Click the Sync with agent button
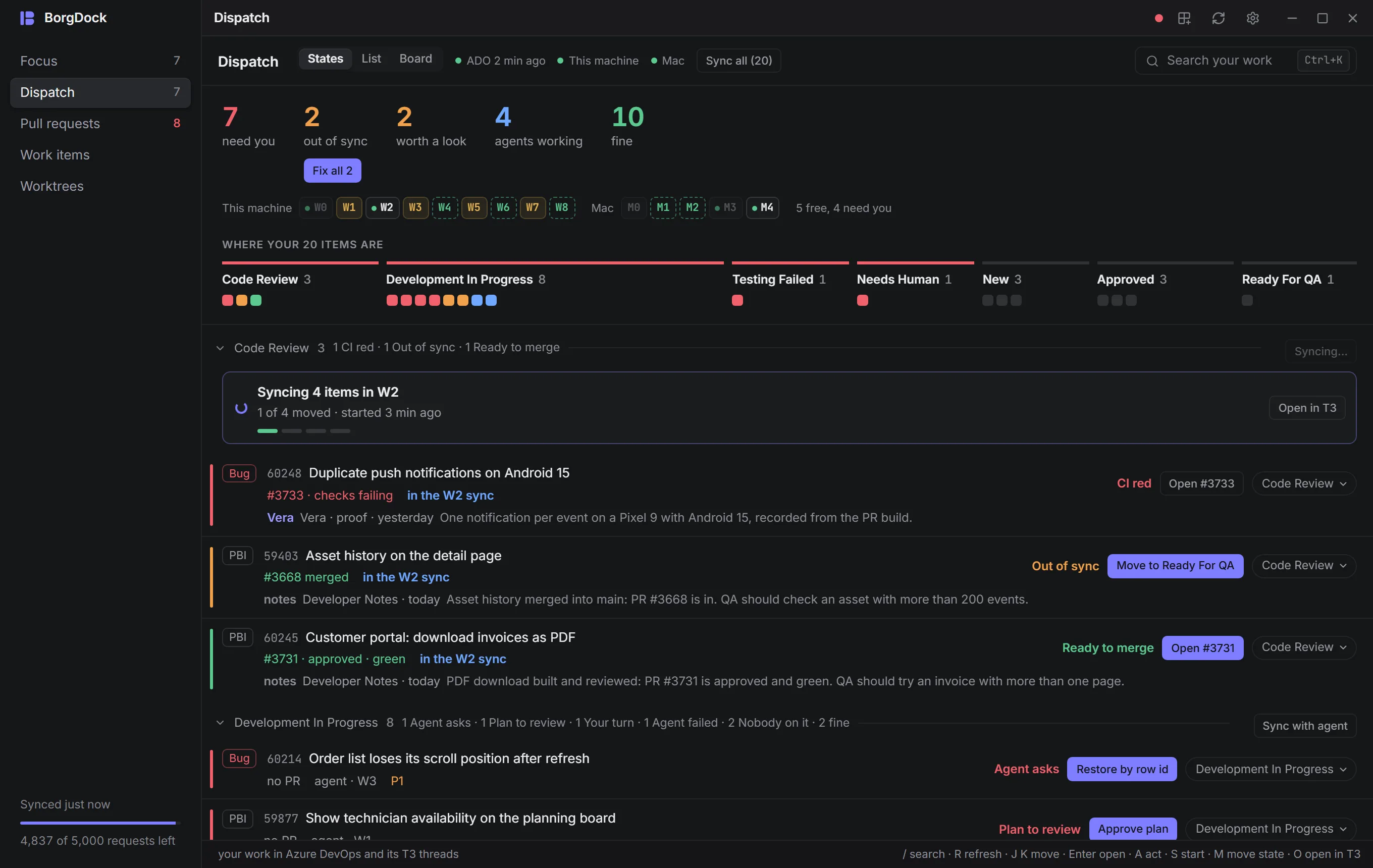The image size is (1373, 868). pyautogui.click(x=1304, y=726)
